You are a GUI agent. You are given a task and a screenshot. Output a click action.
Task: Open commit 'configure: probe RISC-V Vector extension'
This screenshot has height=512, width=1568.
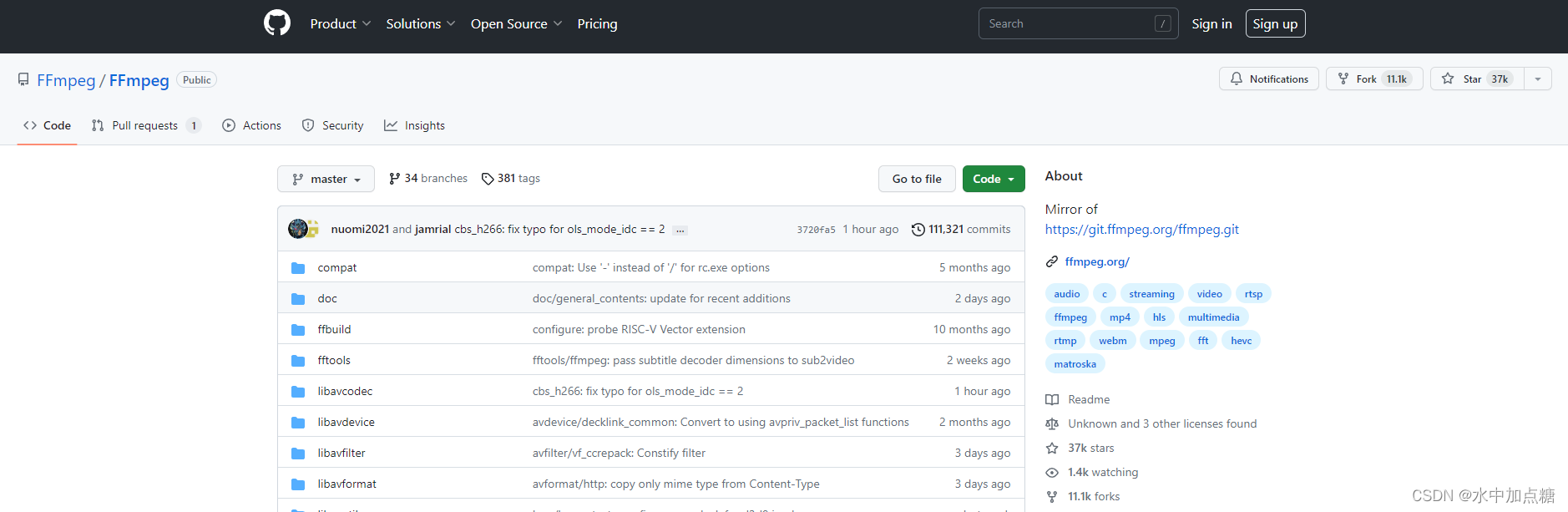coord(639,330)
